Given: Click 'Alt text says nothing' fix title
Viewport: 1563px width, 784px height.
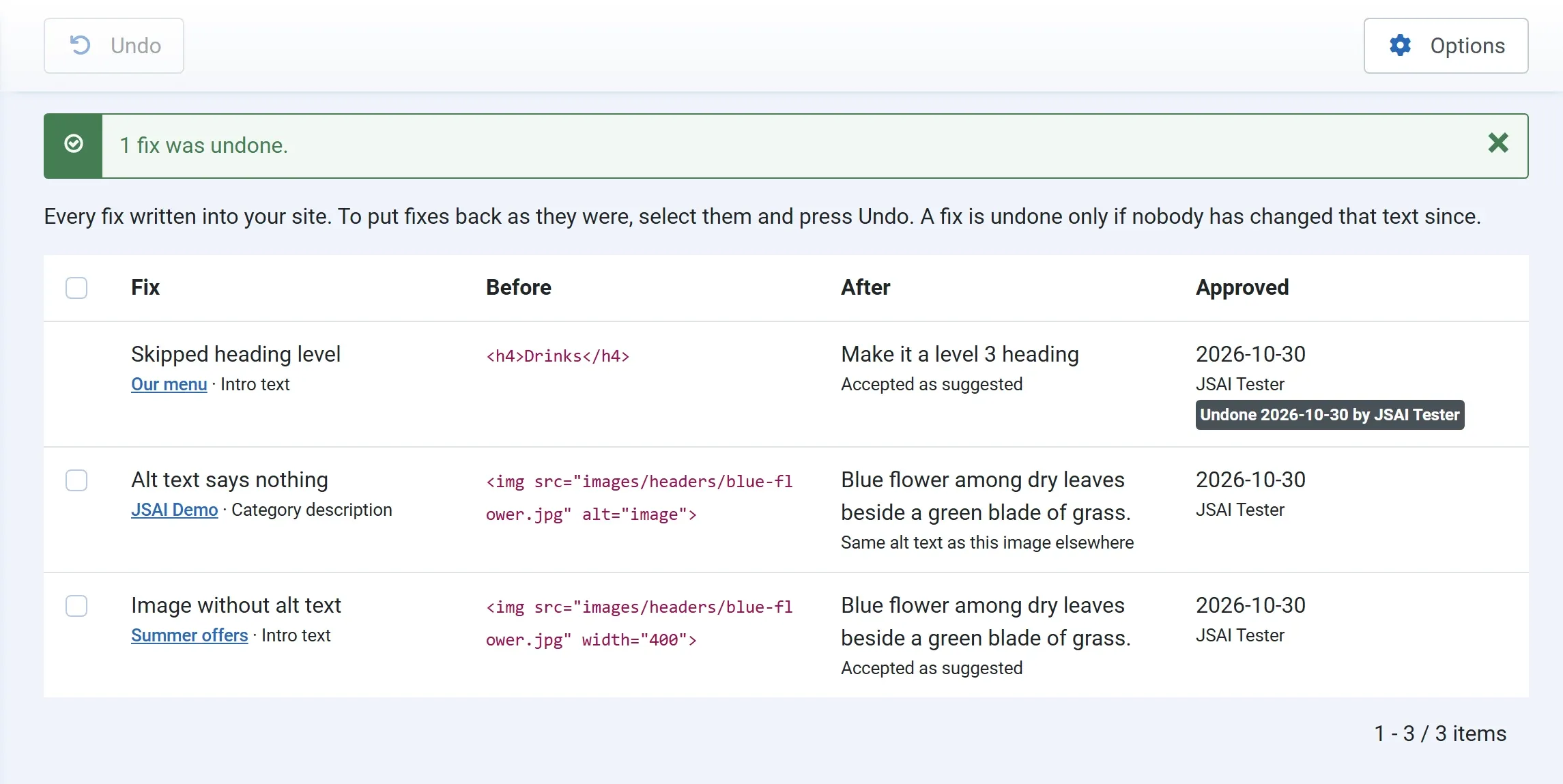Looking at the screenshot, I should pos(229,480).
